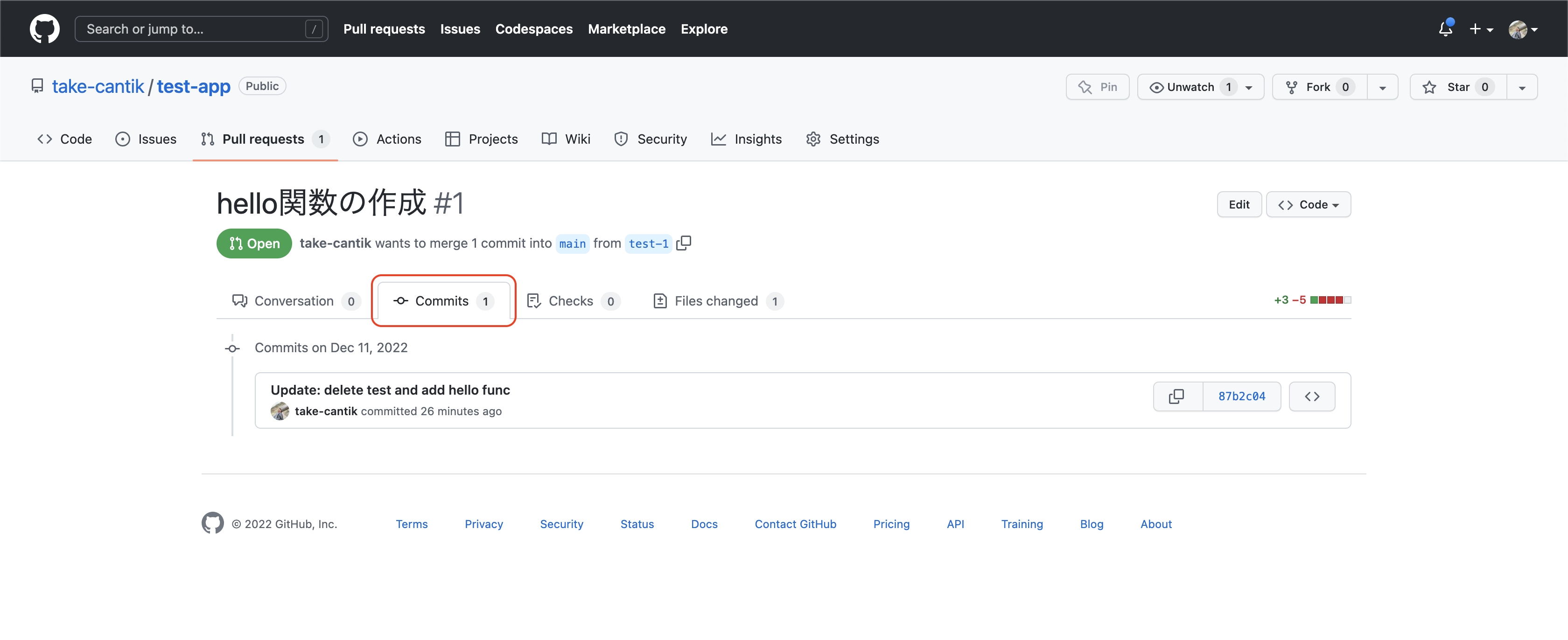Open the Star lists dropdown arrow

[1522, 88]
